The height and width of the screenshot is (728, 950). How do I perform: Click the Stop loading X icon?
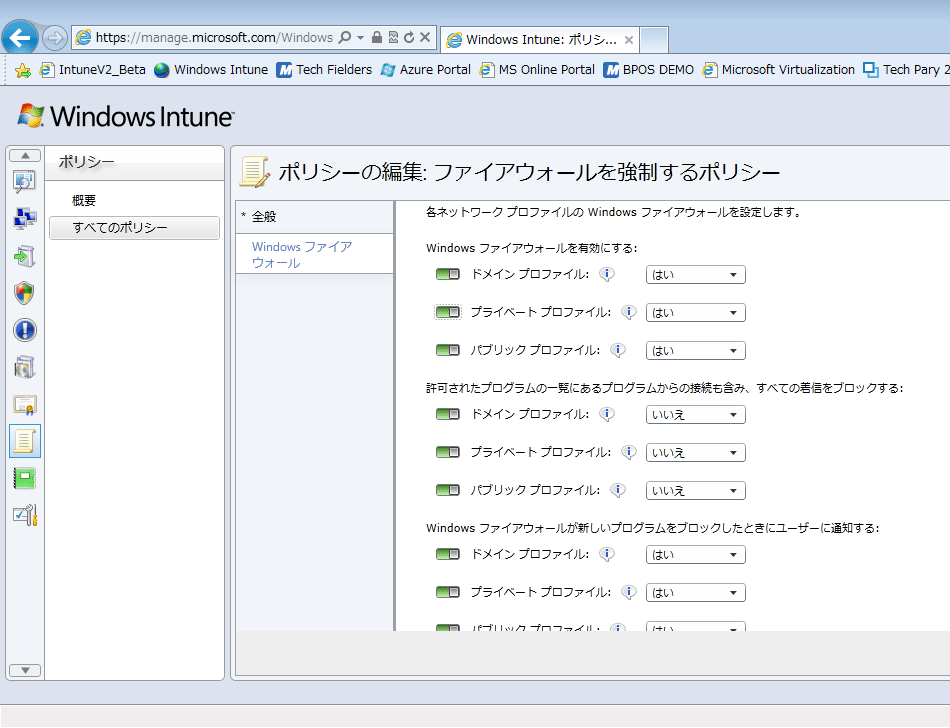click(425, 38)
